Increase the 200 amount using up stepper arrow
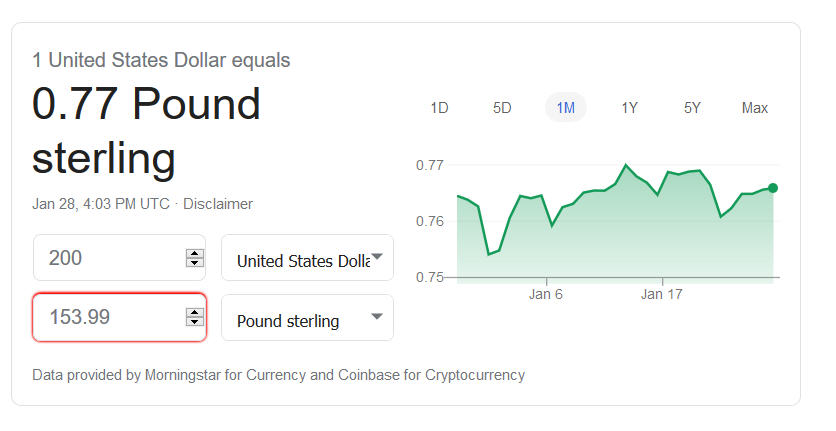Screen dimensions: 836x431 (195, 253)
